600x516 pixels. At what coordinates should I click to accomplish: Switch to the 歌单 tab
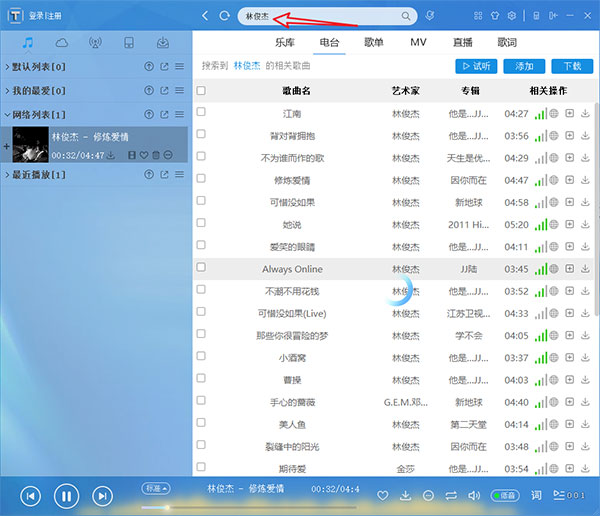pyautogui.click(x=373, y=42)
